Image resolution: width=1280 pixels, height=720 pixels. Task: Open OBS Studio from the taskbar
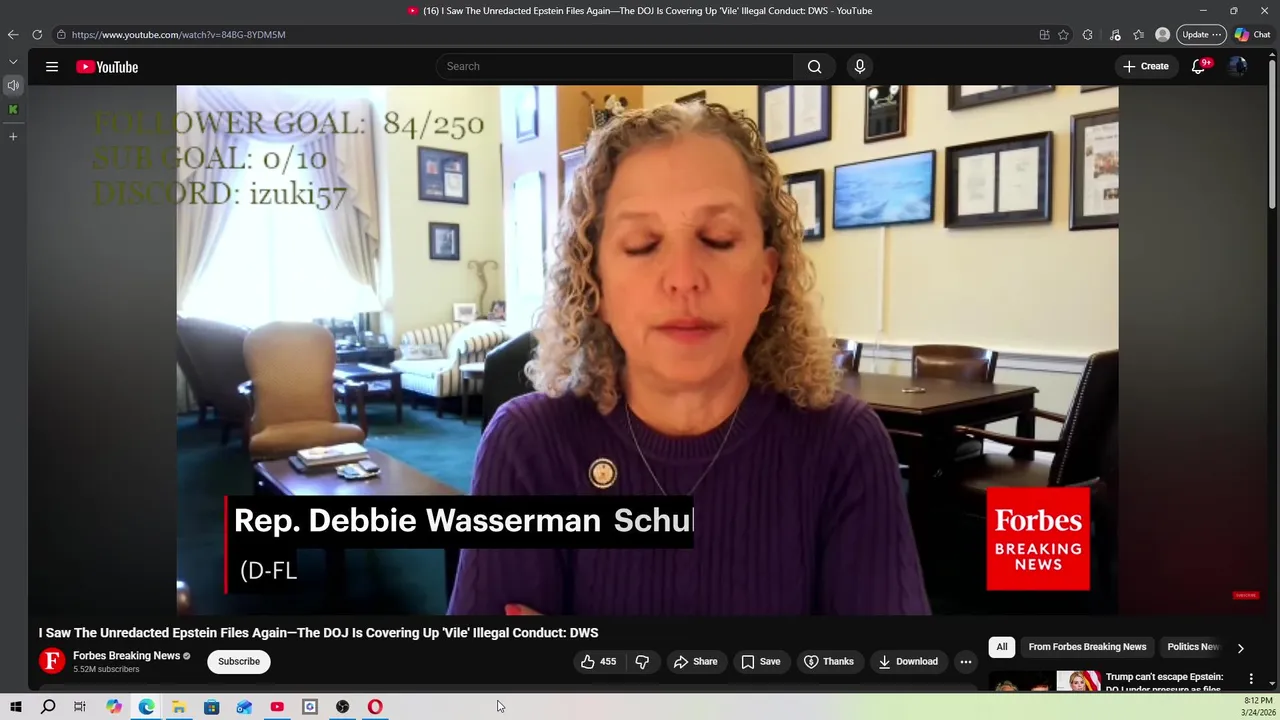pyautogui.click(x=343, y=707)
